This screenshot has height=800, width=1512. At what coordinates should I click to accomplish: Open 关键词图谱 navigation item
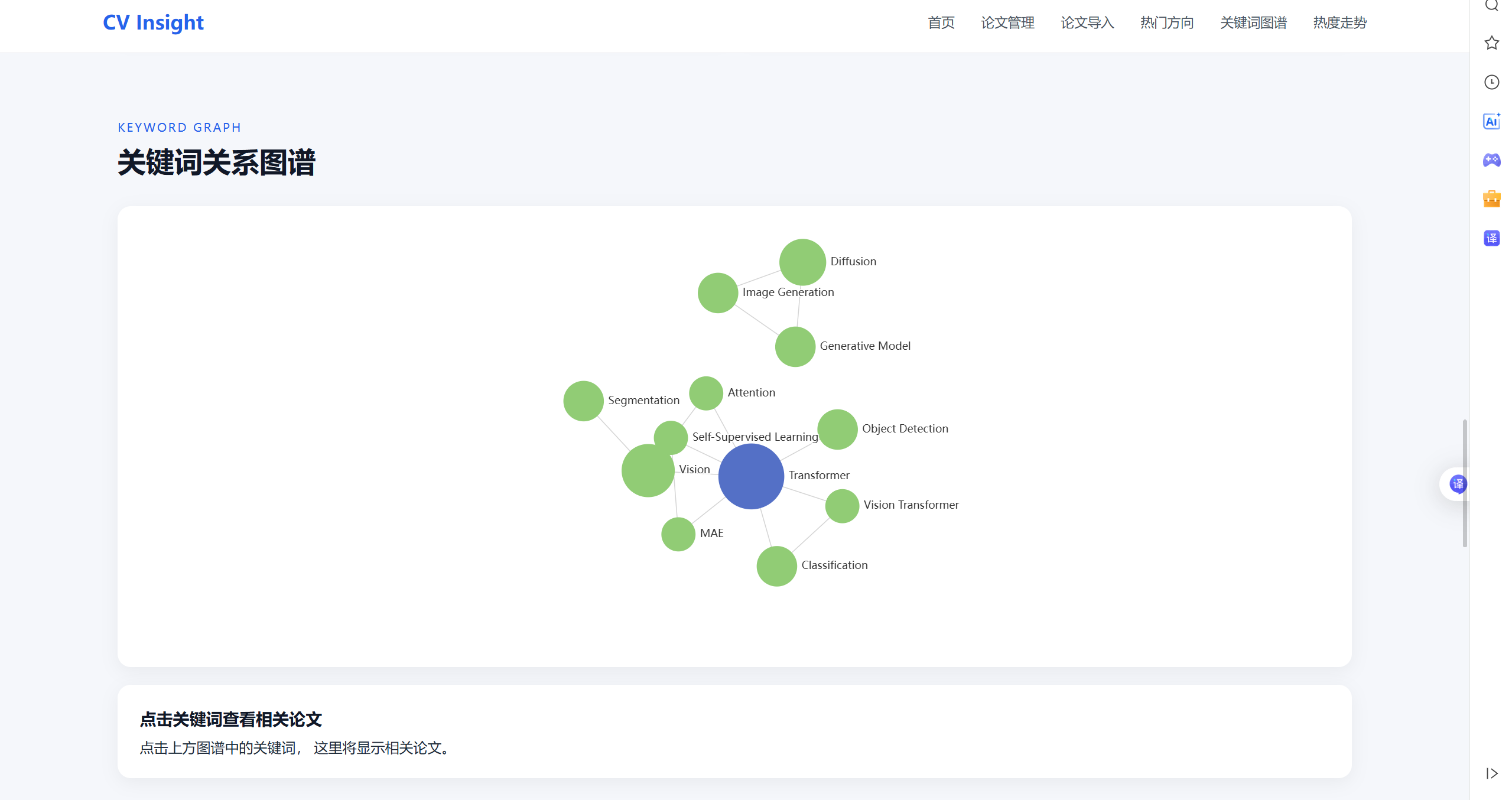[x=1253, y=22]
